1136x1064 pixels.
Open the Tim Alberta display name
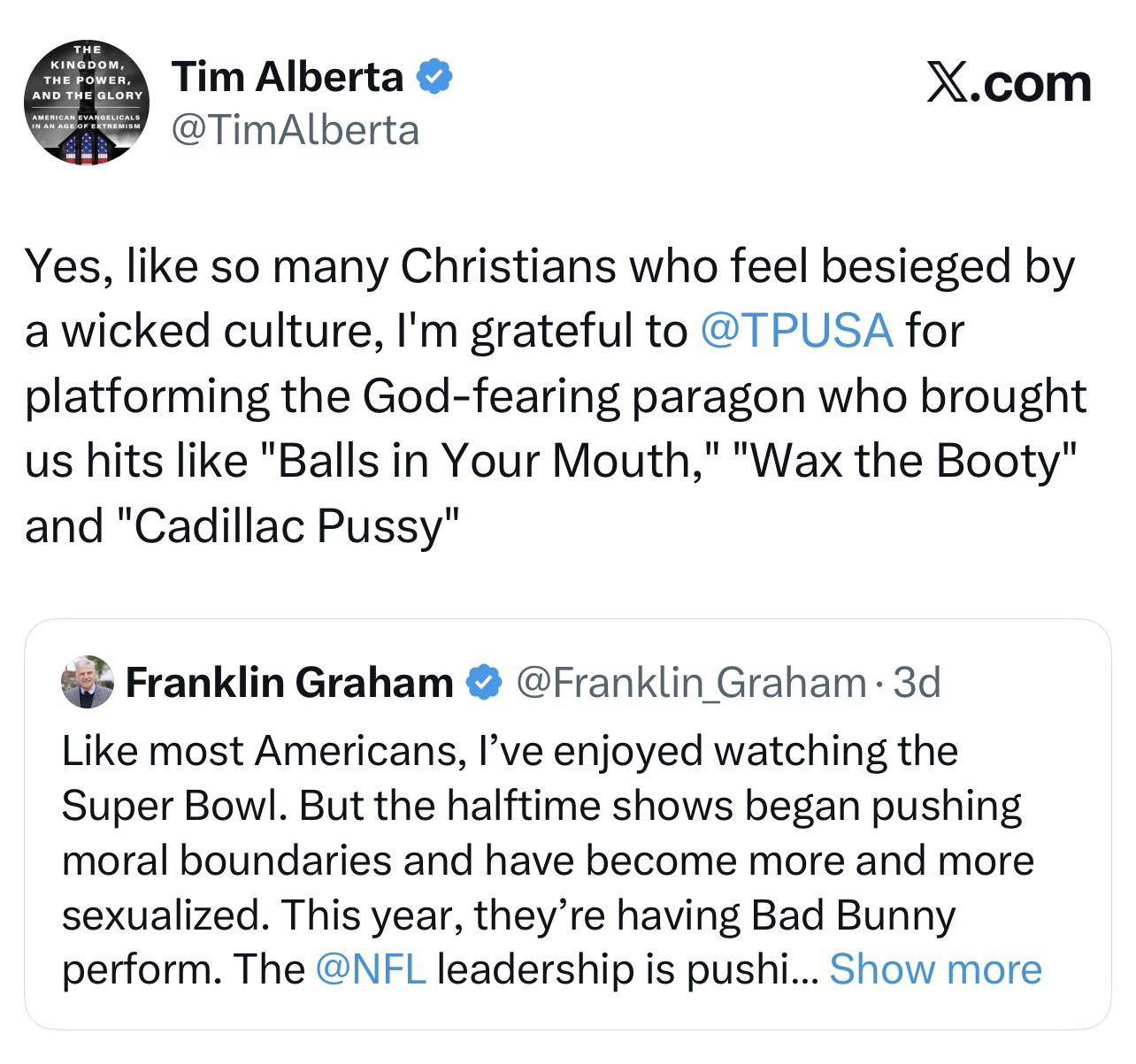288,78
